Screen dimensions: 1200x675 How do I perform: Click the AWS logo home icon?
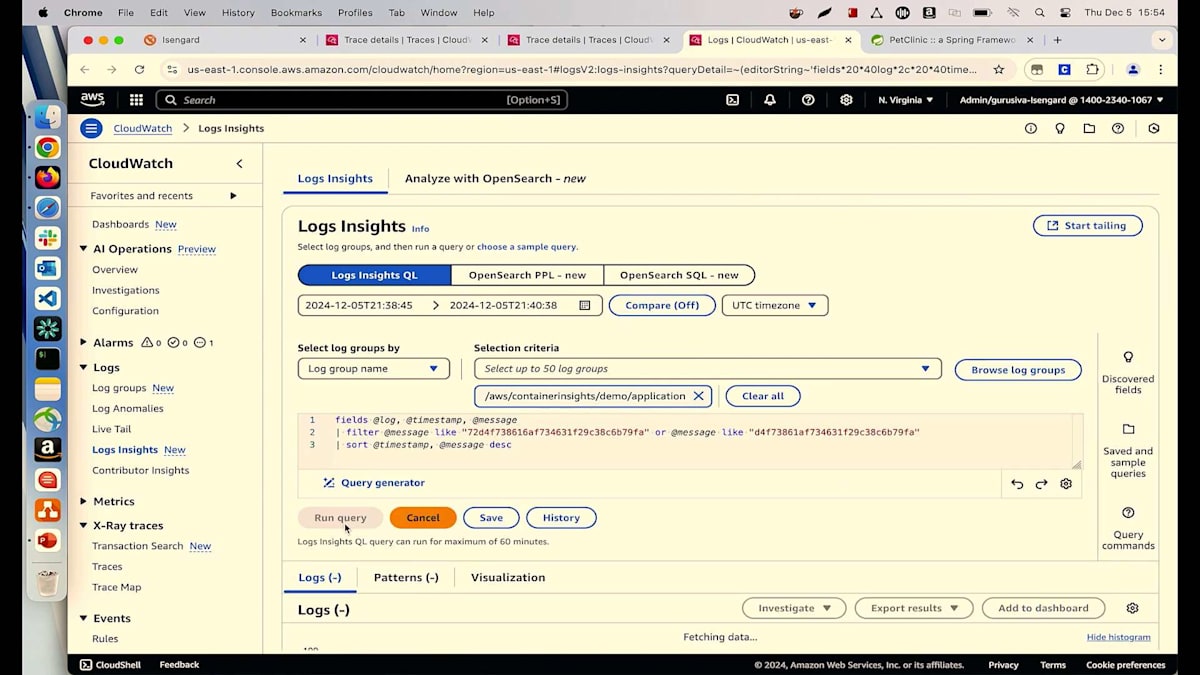point(93,99)
